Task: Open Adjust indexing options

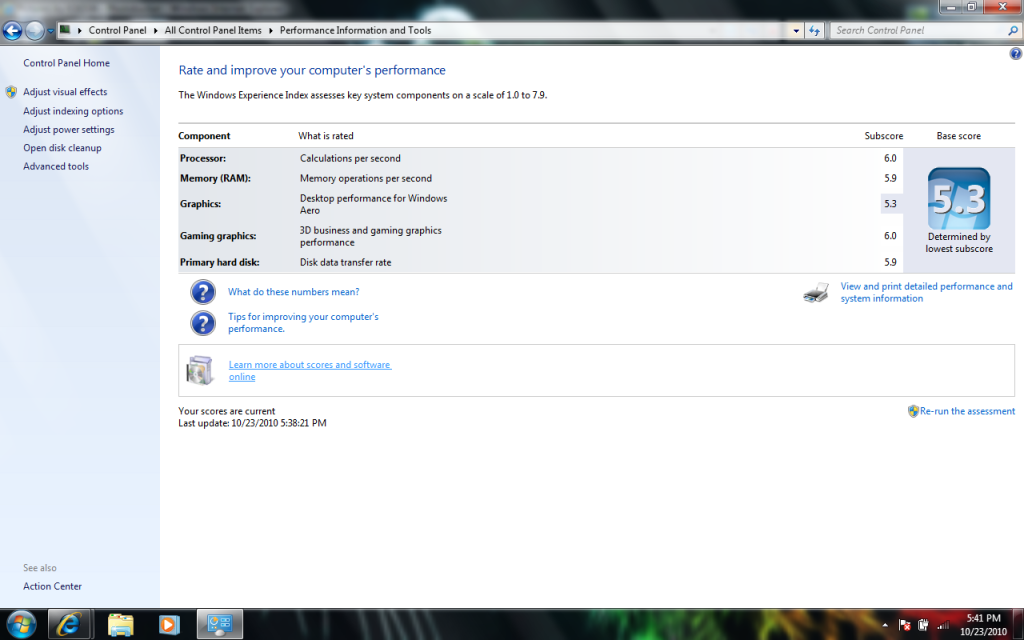Action: tap(73, 111)
